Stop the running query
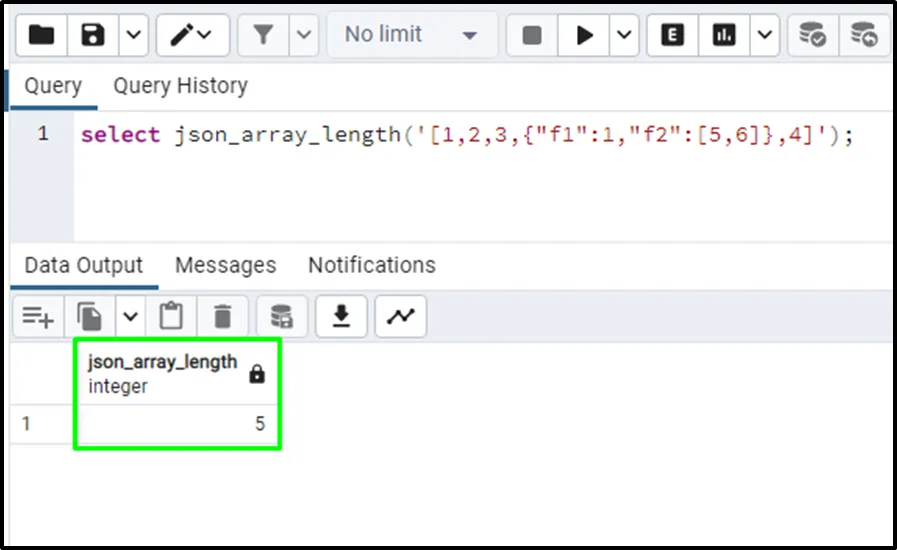This screenshot has width=897, height=550. (x=532, y=35)
